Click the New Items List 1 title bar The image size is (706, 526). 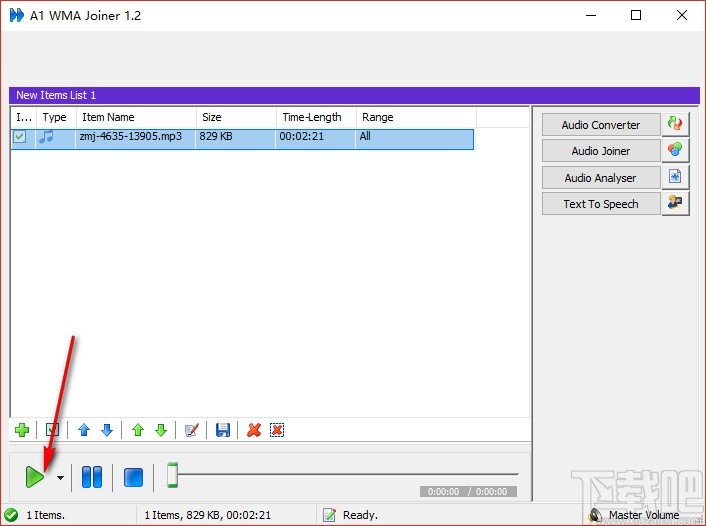click(354, 95)
